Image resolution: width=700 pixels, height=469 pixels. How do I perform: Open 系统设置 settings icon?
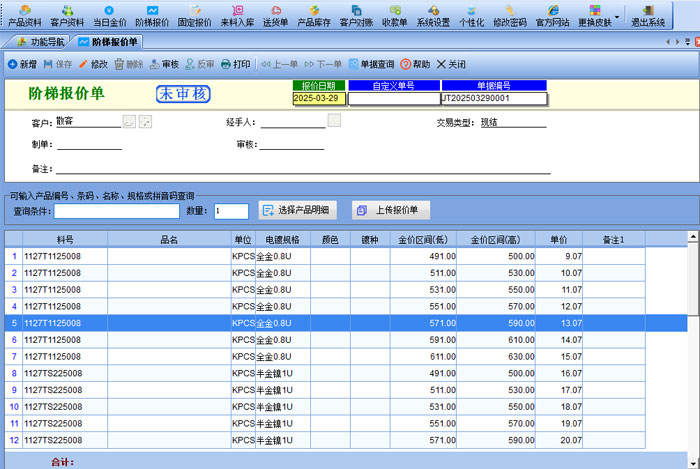pyautogui.click(x=433, y=15)
